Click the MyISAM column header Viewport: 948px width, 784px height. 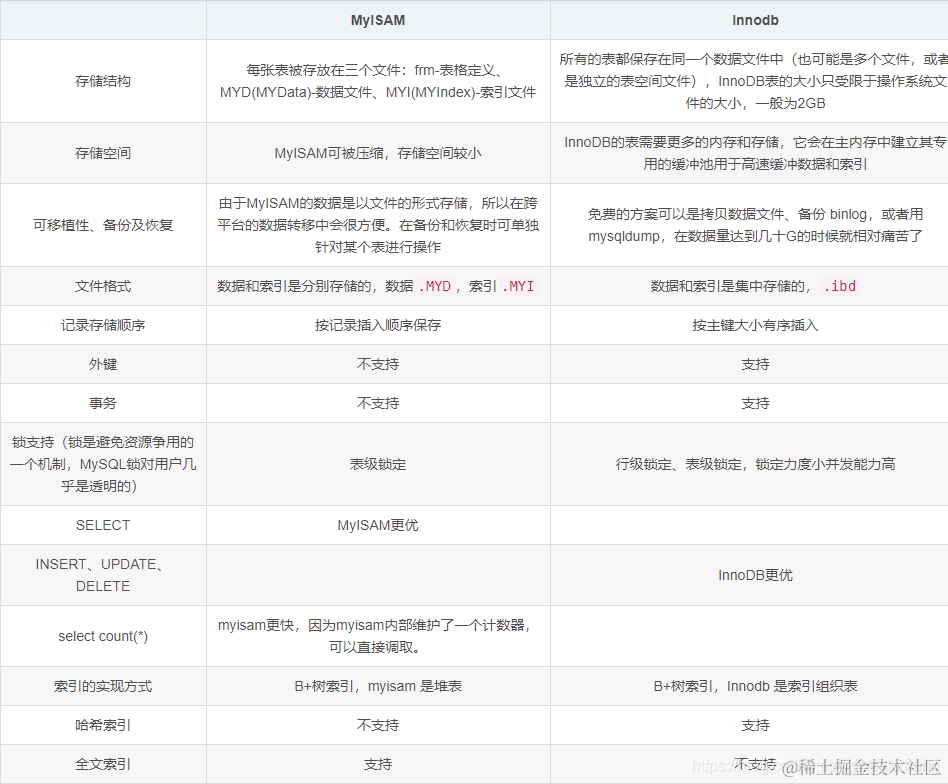pyautogui.click(x=378, y=21)
